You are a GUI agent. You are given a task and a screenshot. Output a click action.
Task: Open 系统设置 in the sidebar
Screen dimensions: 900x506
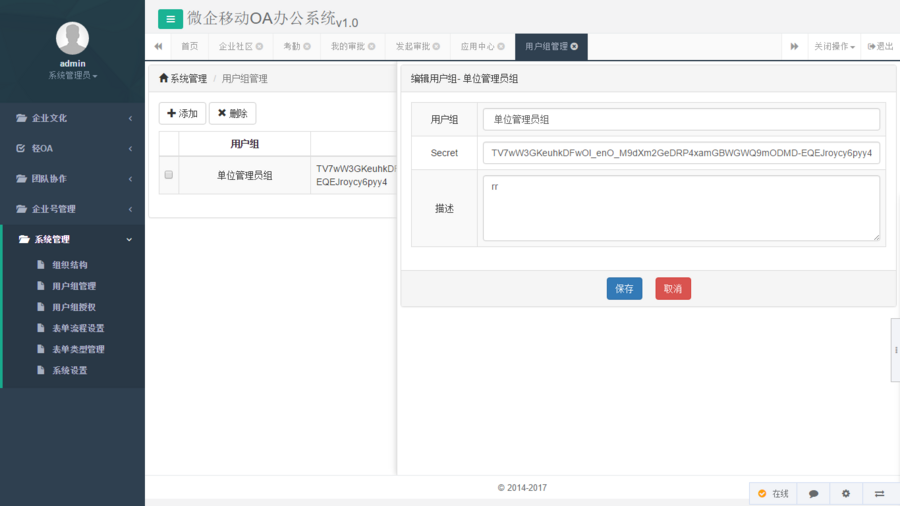tap(69, 370)
